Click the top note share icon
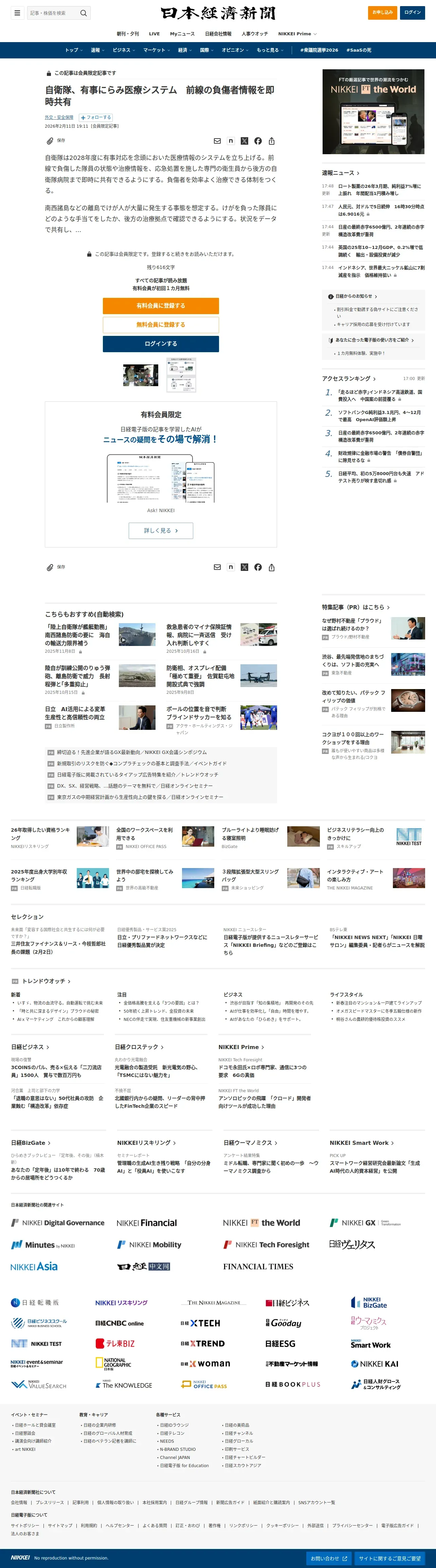The height and width of the screenshot is (1568, 436). coord(231,141)
